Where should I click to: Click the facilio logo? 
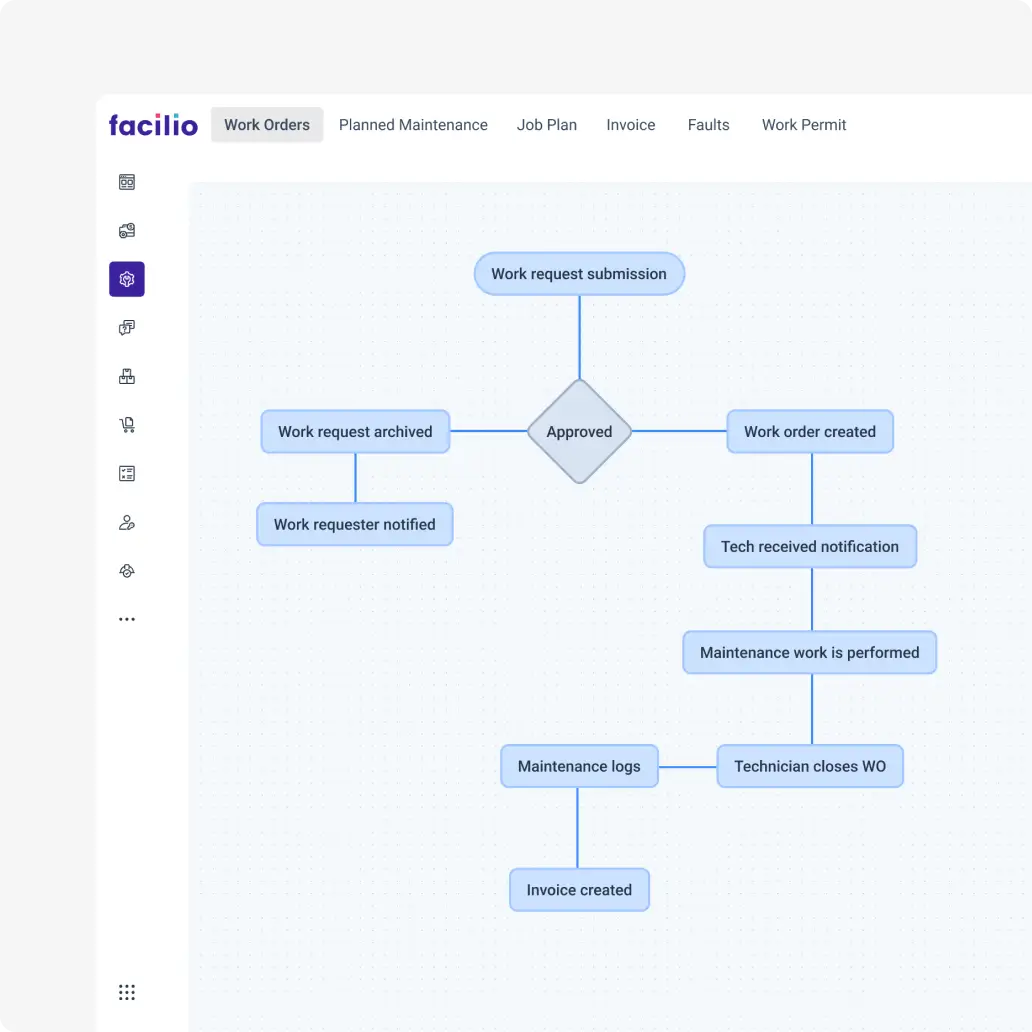coord(153,124)
